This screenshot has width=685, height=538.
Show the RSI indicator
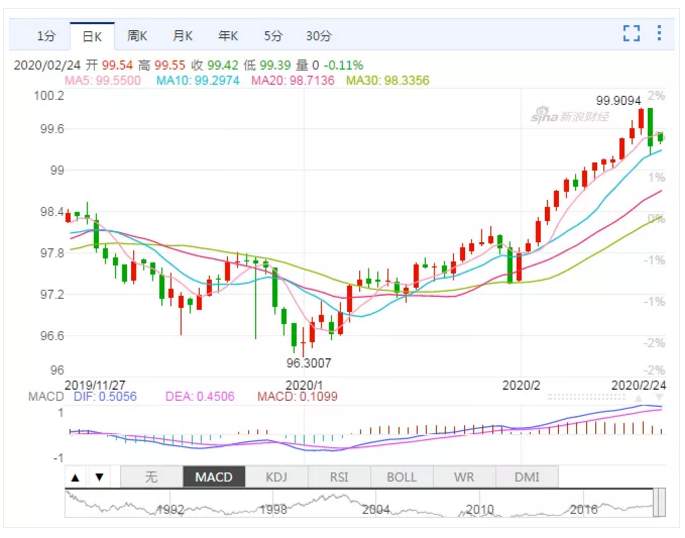coord(339,477)
